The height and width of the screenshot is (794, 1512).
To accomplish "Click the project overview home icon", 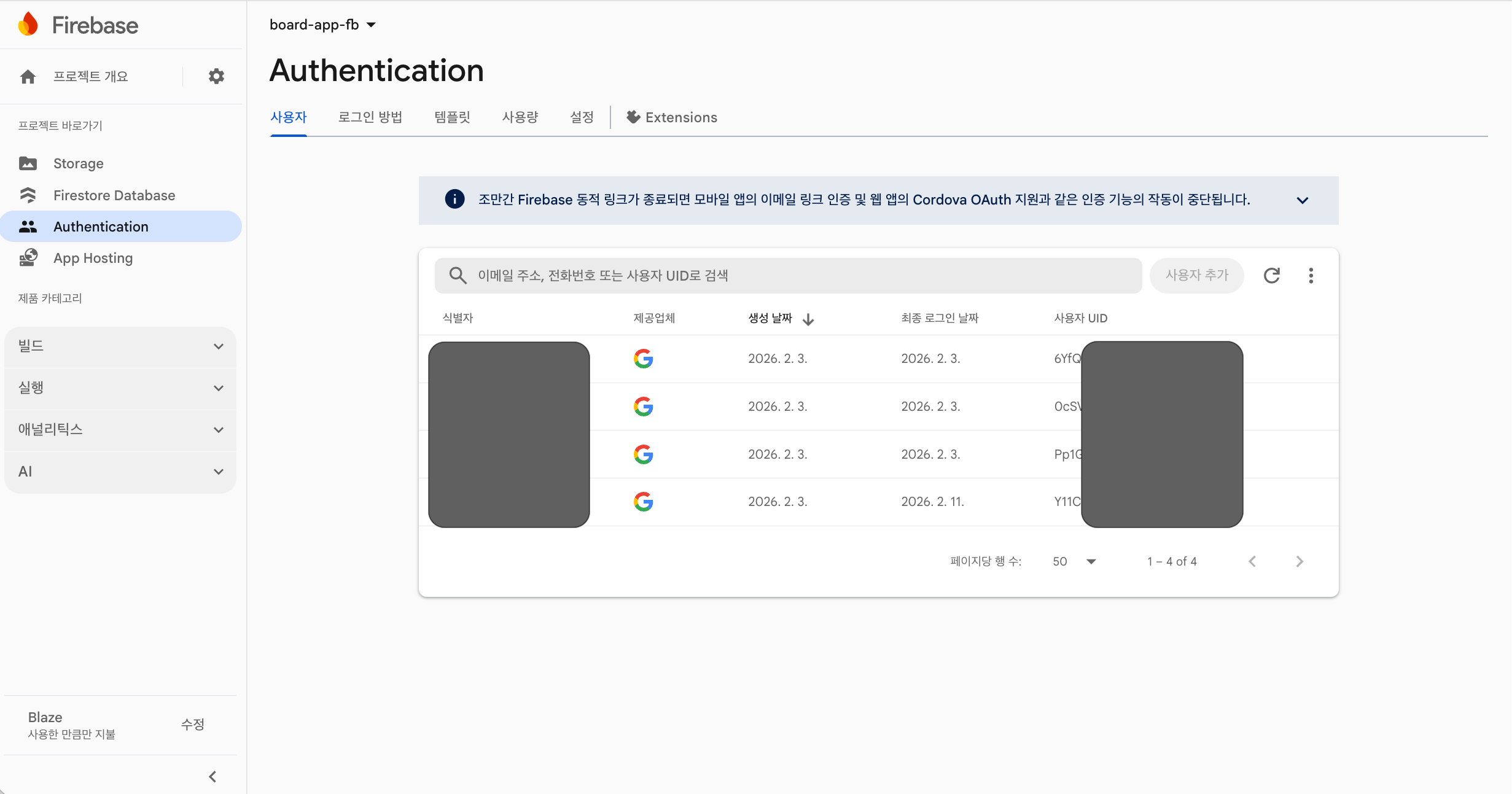I will (x=28, y=76).
